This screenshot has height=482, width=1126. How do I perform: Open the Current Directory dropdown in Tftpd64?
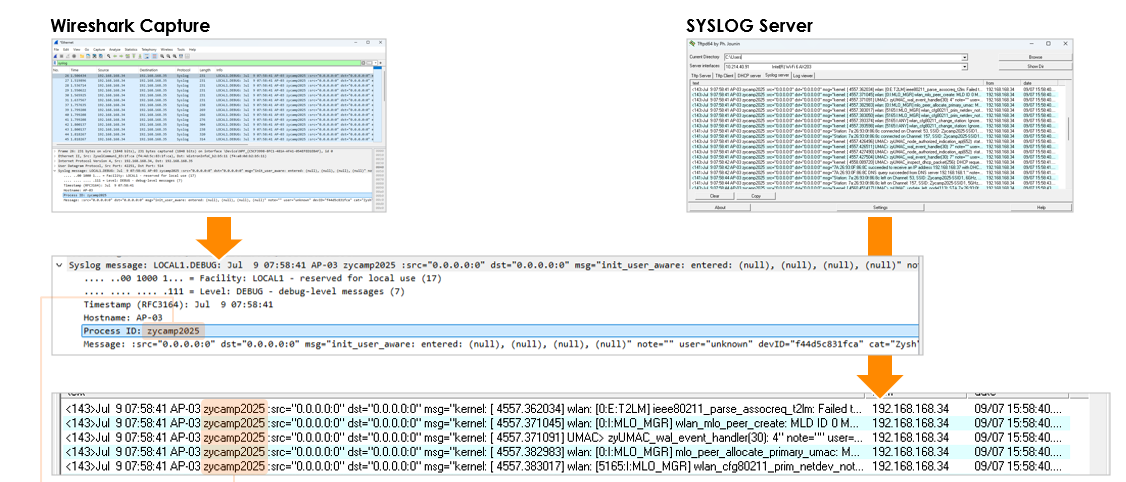pos(964,57)
